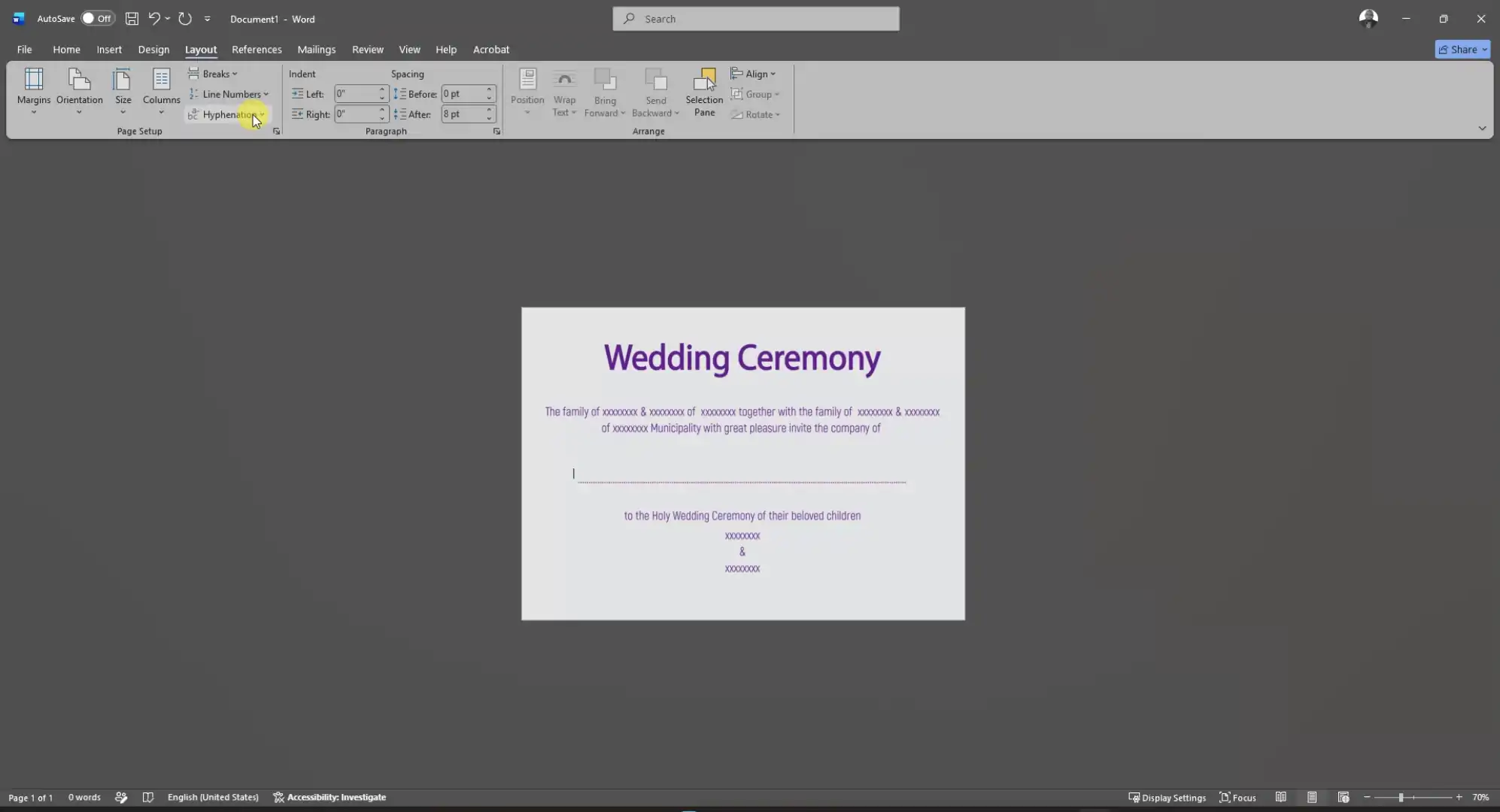
Task: Click the Wedding Ceremony heading
Action: [742, 359]
